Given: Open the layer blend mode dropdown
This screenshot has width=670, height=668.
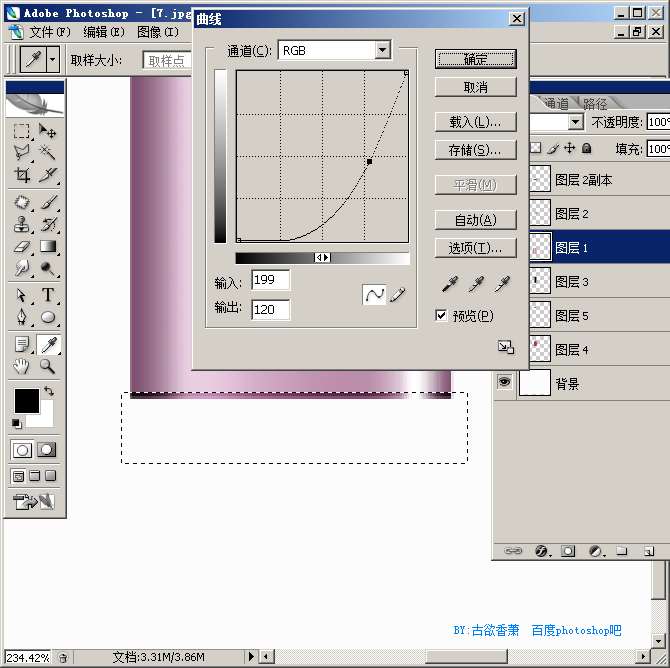Looking at the screenshot, I should pos(575,122).
